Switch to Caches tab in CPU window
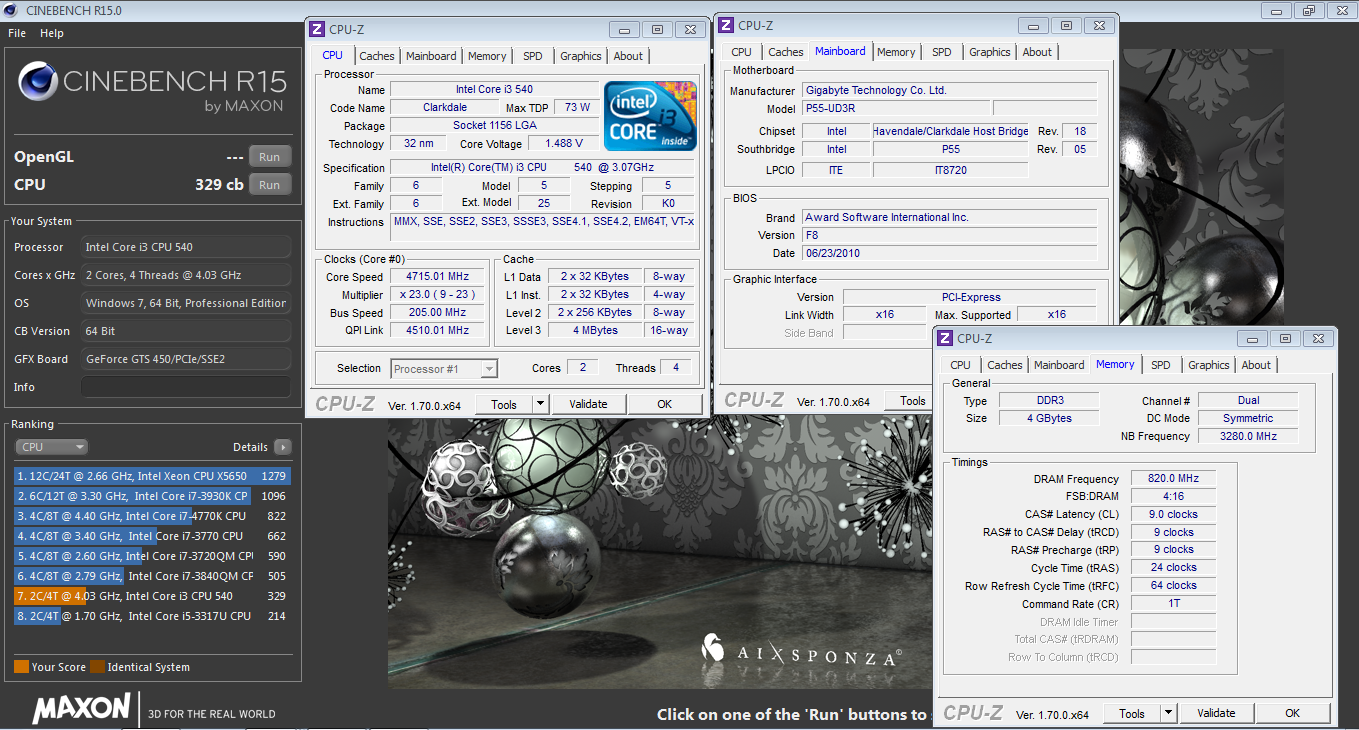The image size is (1359, 730). (377, 56)
